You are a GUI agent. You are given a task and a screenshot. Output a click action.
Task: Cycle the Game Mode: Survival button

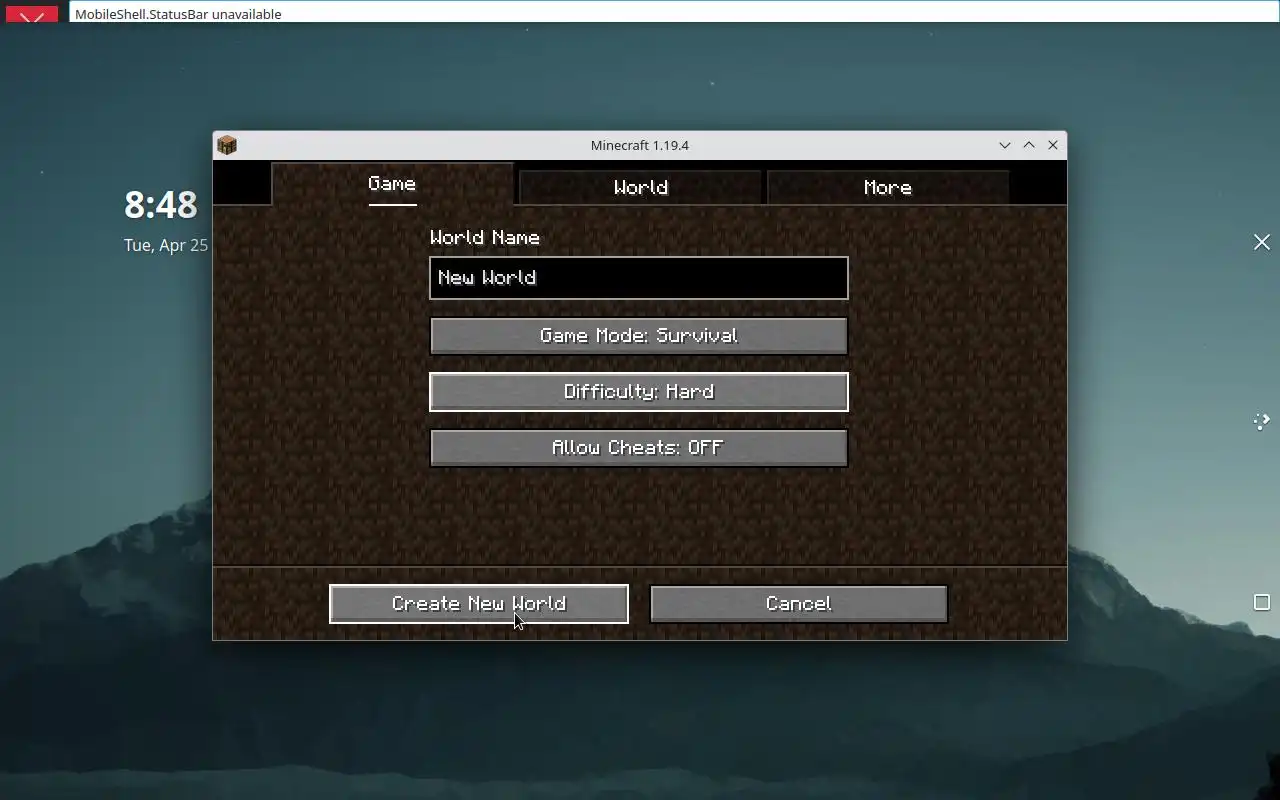click(x=639, y=336)
